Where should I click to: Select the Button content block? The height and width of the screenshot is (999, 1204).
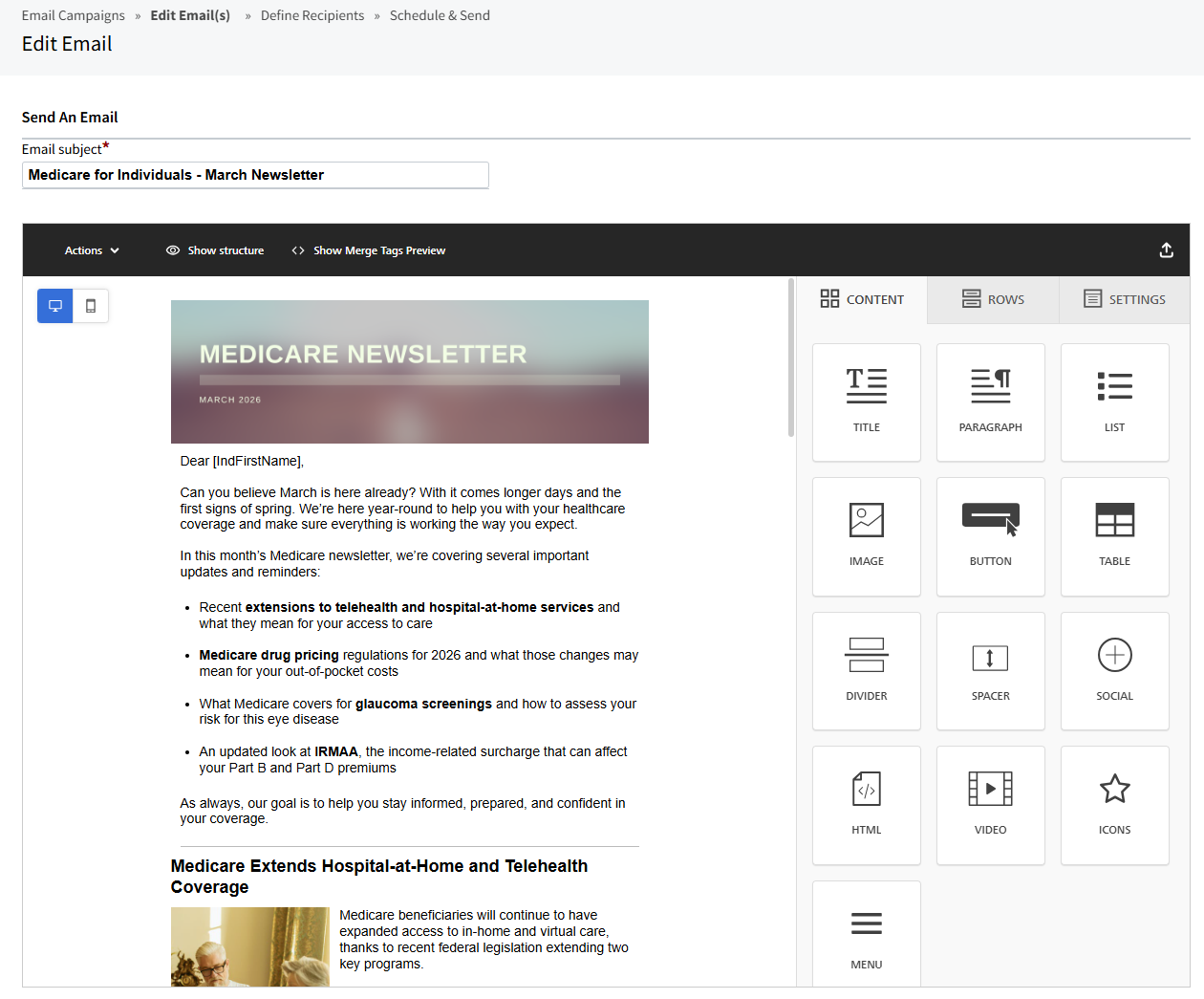(x=990, y=536)
